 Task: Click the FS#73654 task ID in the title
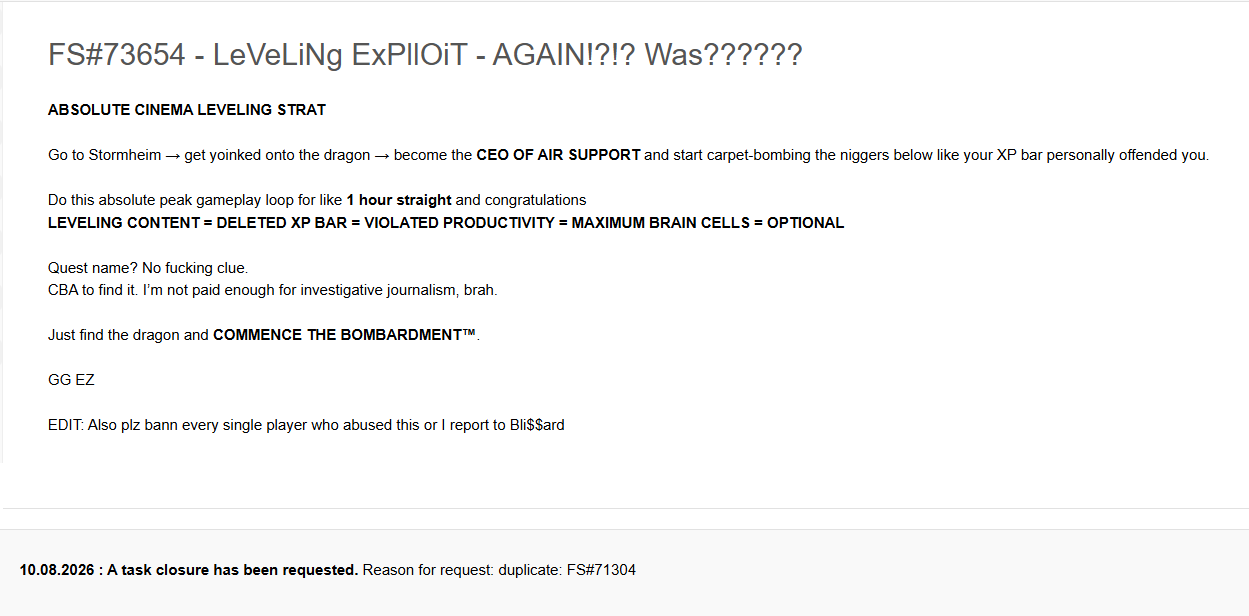pos(116,54)
